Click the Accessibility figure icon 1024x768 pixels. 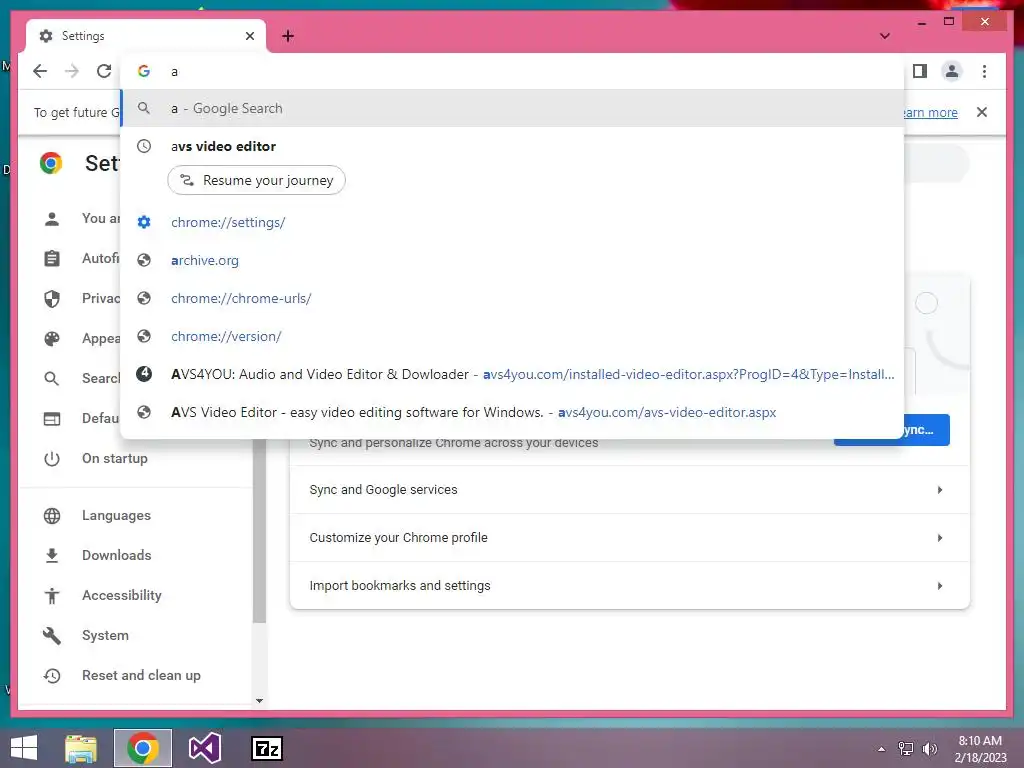52,596
